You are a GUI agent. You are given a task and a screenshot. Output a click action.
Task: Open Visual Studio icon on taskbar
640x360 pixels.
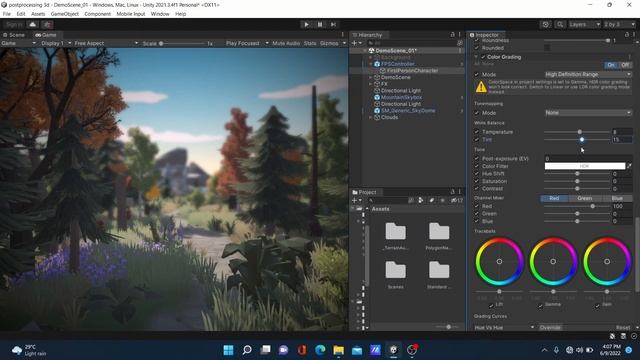click(x=375, y=350)
